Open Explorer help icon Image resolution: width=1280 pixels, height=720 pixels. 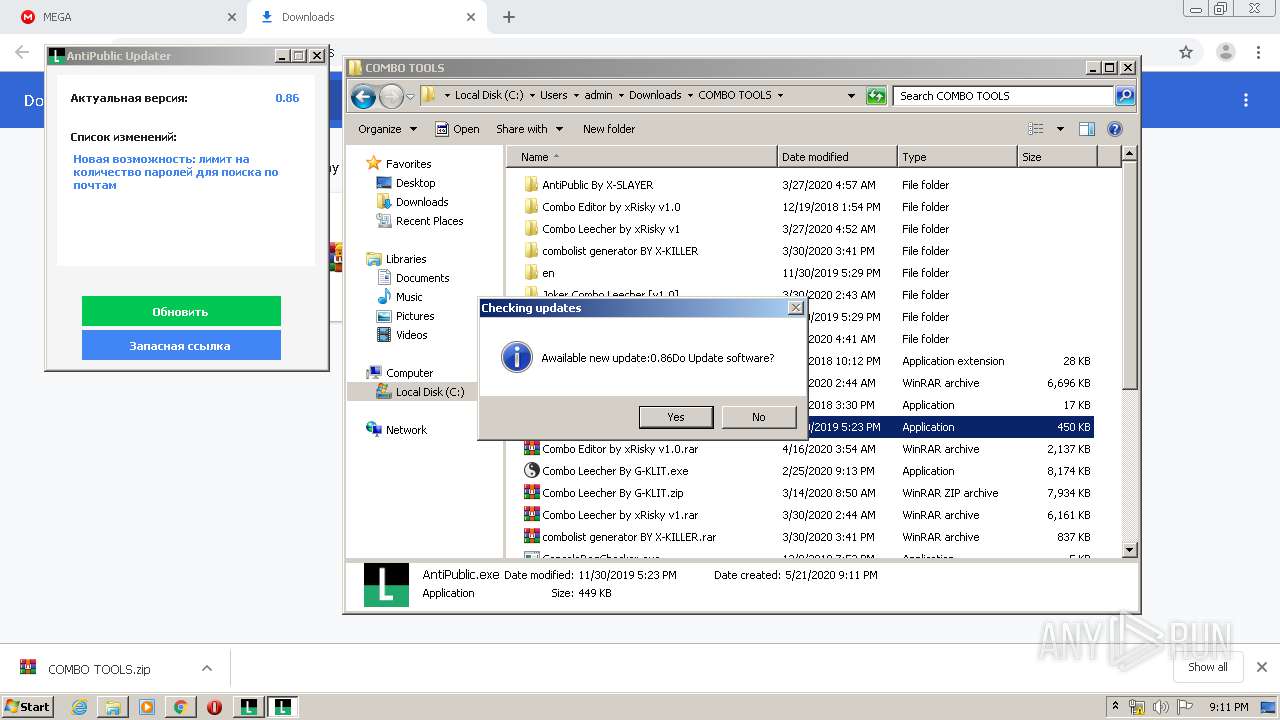(1115, 129)
